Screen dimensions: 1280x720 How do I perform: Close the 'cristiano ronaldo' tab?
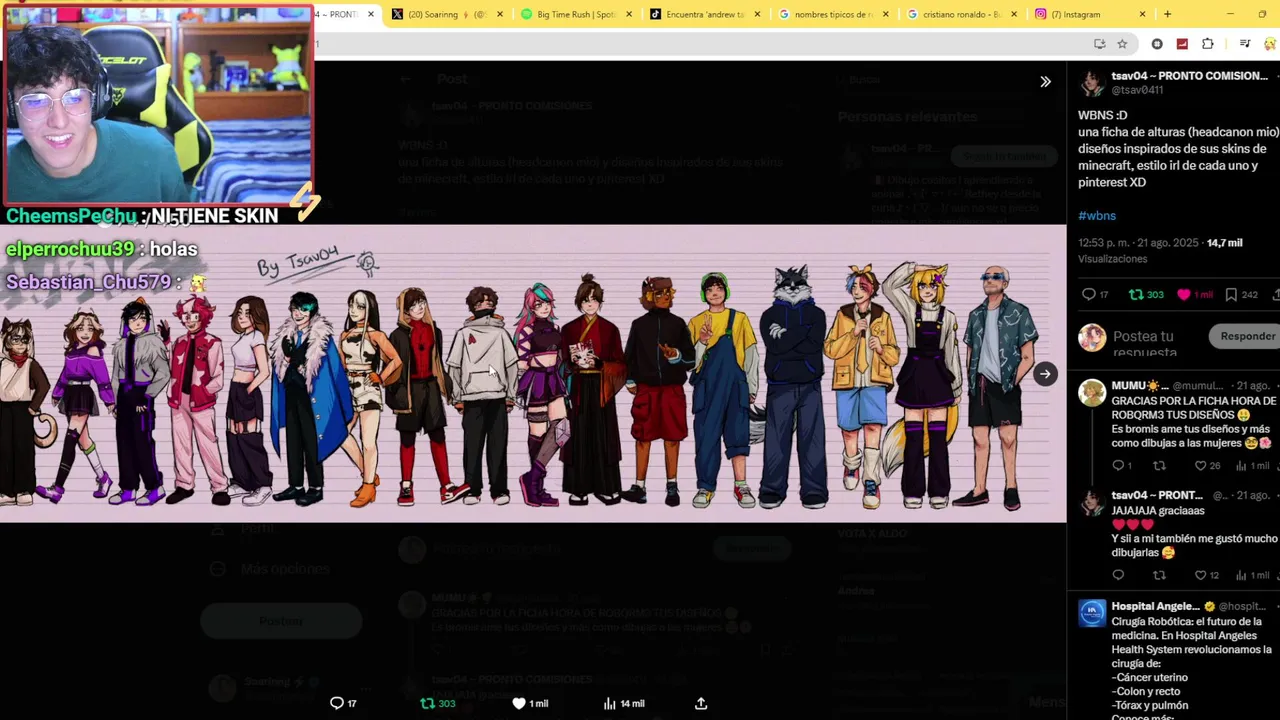1014,14
